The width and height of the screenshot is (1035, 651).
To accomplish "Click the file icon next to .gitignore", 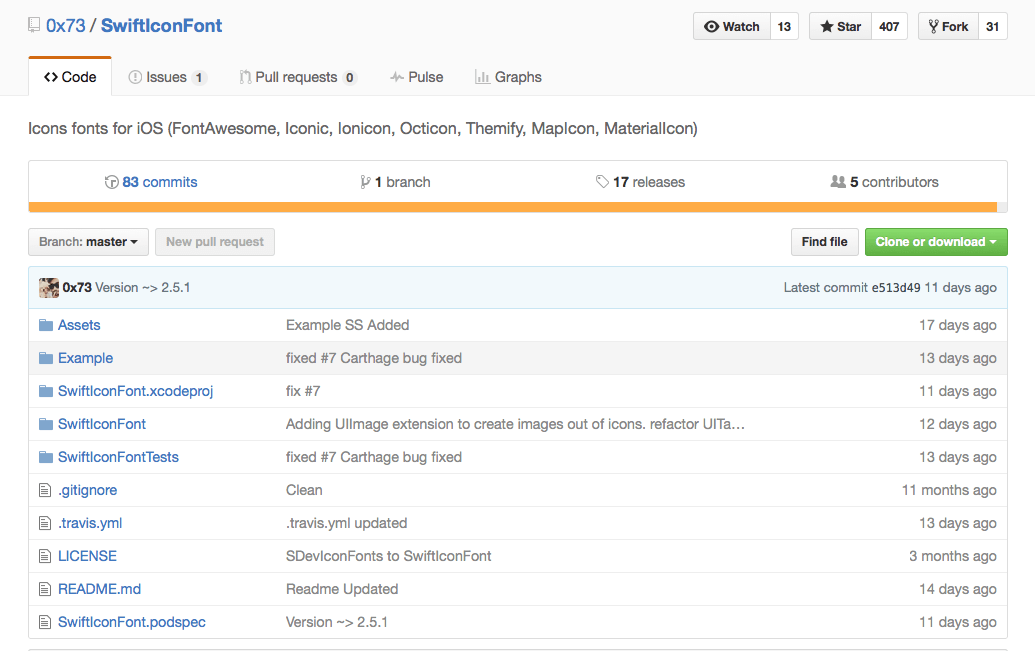I will tap(44, 490).
